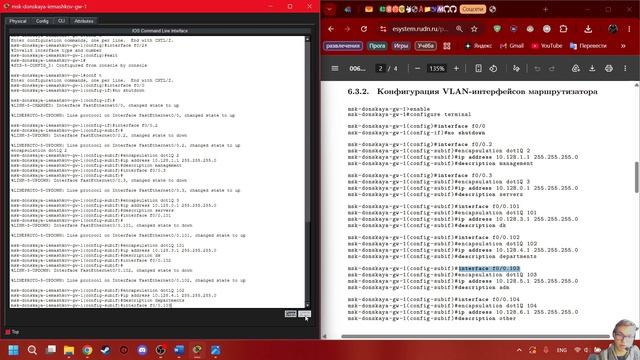640x360 pixels.
Task: Open the Прога bookmark folder
Action: [377, 46]
